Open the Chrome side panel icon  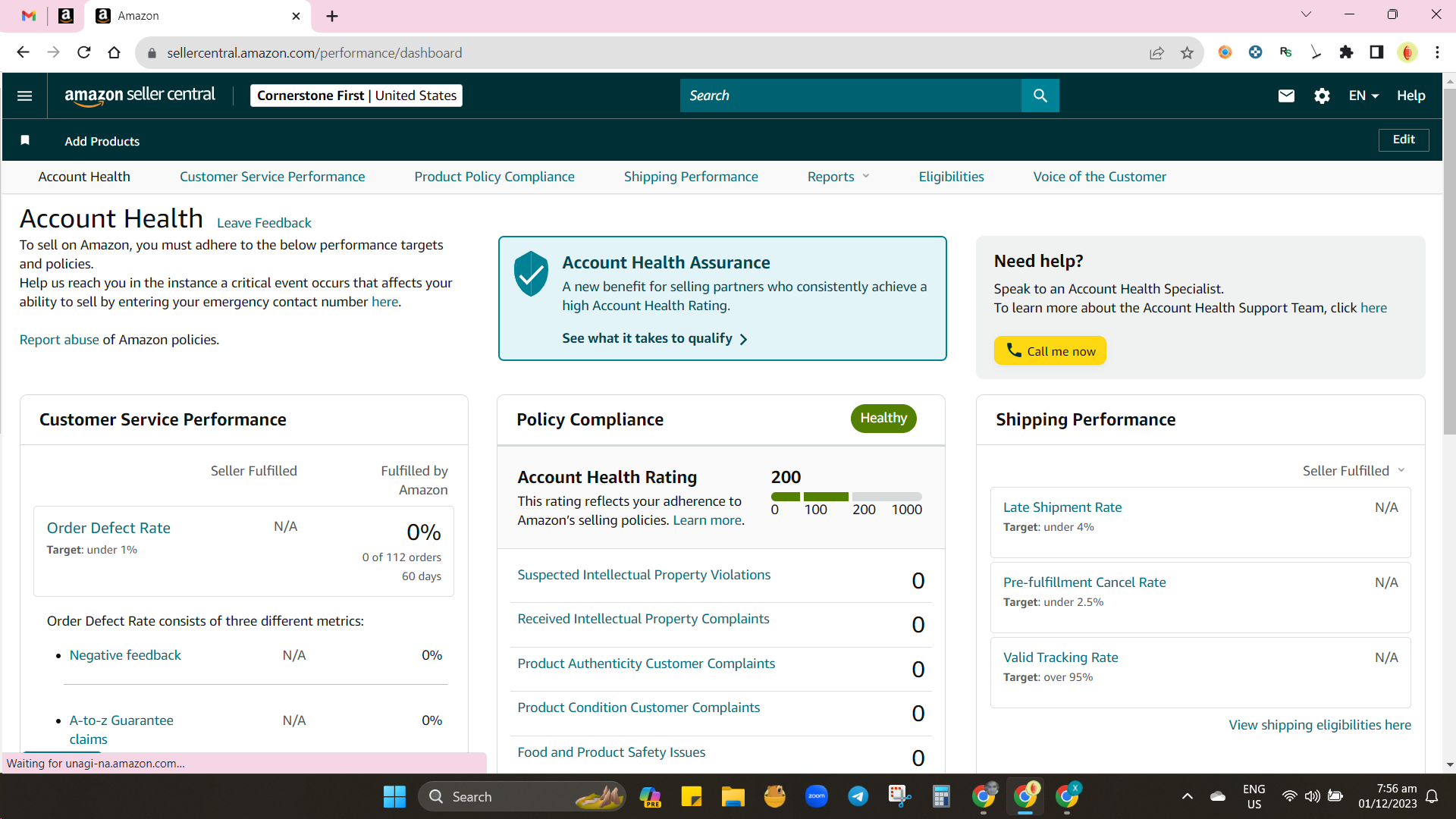tap(1376, 52)
